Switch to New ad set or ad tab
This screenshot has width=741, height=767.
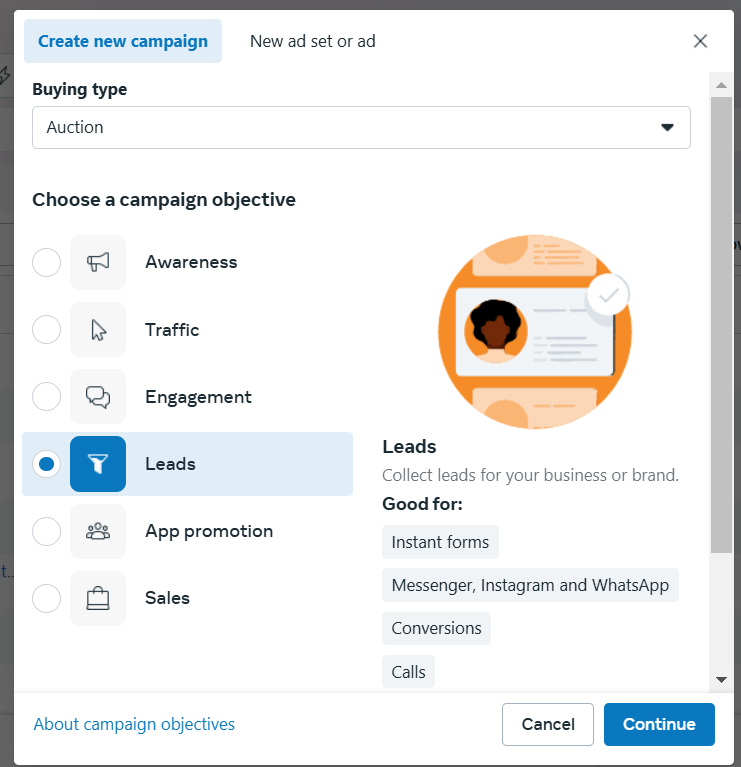[313, 41]
